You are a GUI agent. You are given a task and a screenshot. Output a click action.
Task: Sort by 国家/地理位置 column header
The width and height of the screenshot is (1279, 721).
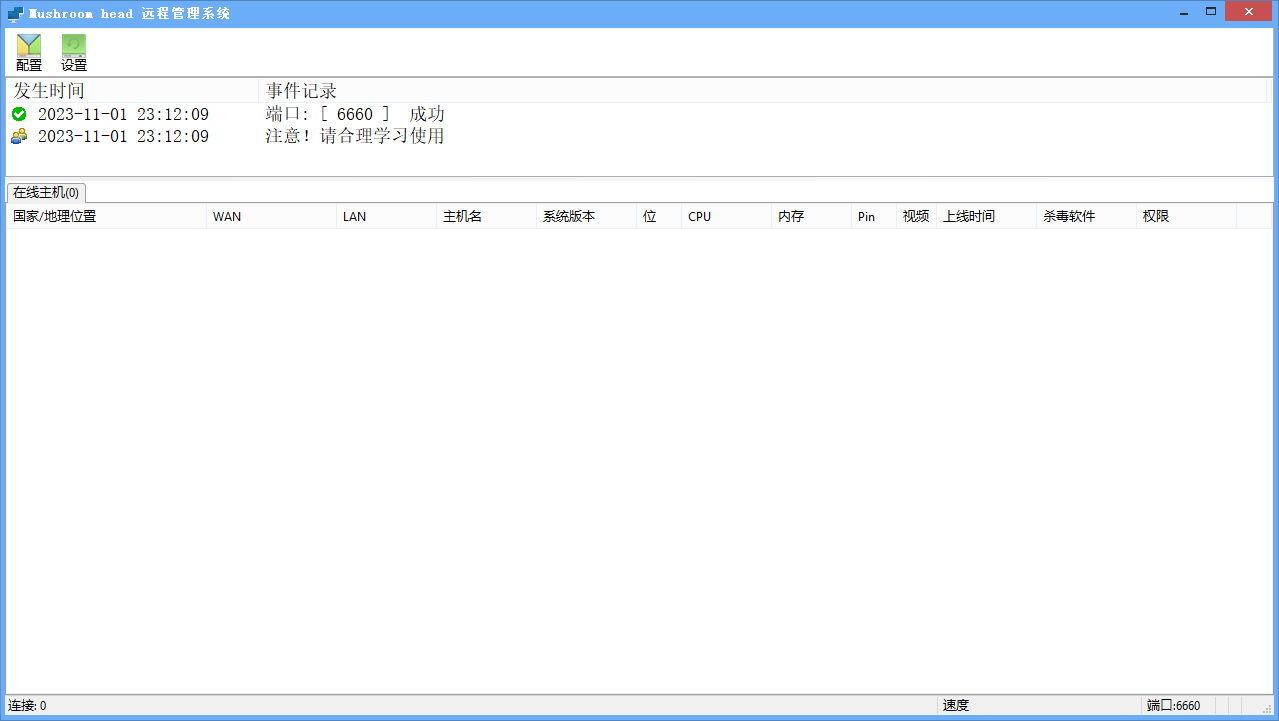point(55,216)
